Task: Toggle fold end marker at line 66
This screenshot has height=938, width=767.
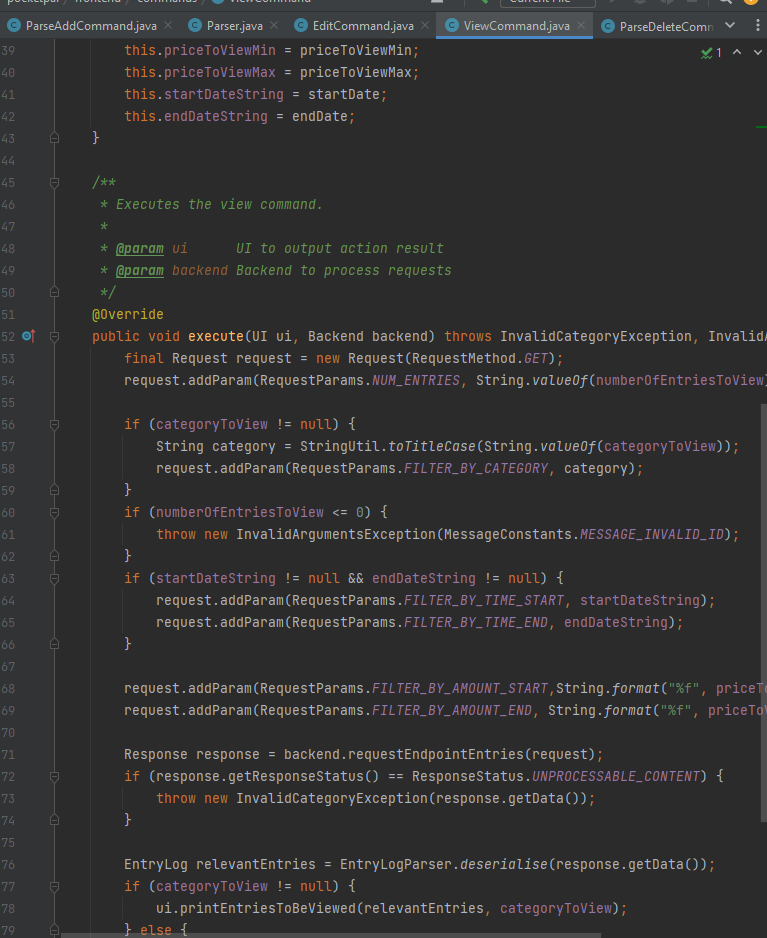Action: tap(54, 644)
